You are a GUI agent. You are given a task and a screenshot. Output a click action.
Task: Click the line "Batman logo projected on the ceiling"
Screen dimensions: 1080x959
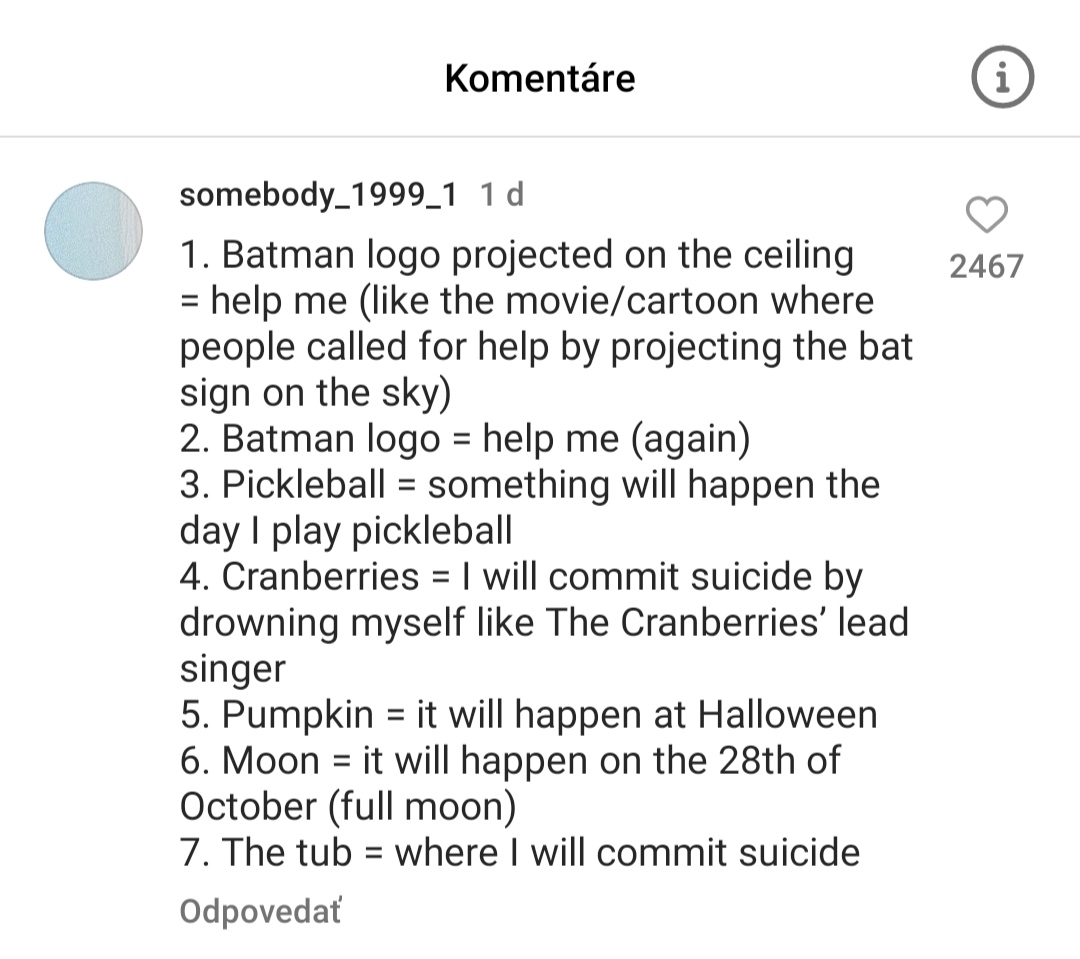pyautogui.click(x=517, y=255)
